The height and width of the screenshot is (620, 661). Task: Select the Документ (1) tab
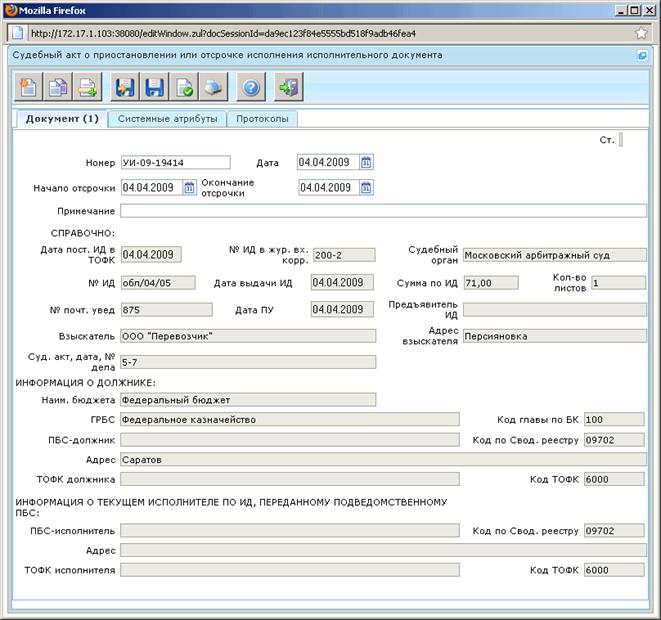pos(62,119)
